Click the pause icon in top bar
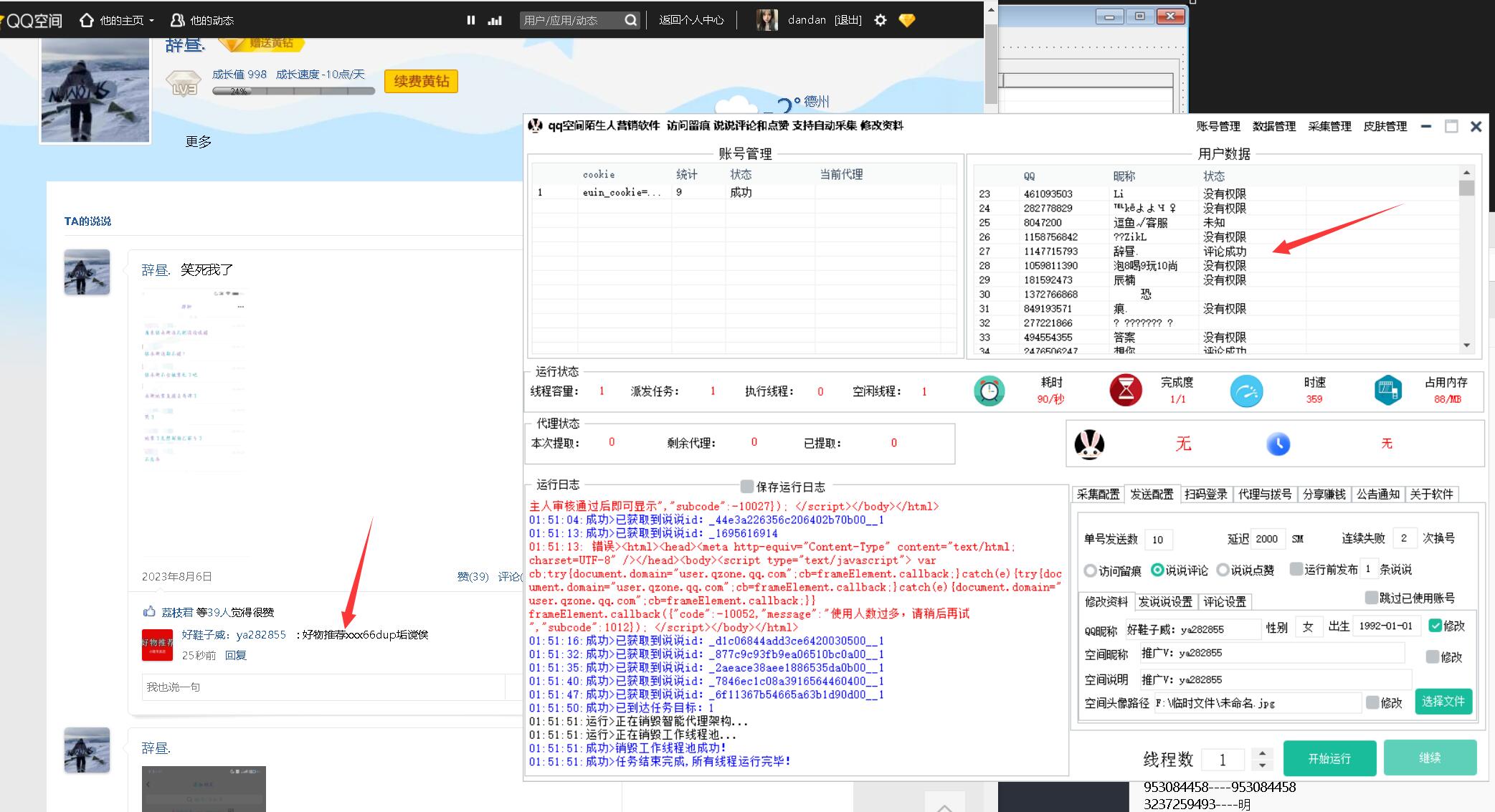1495x812 pixels. click(470, 20)
